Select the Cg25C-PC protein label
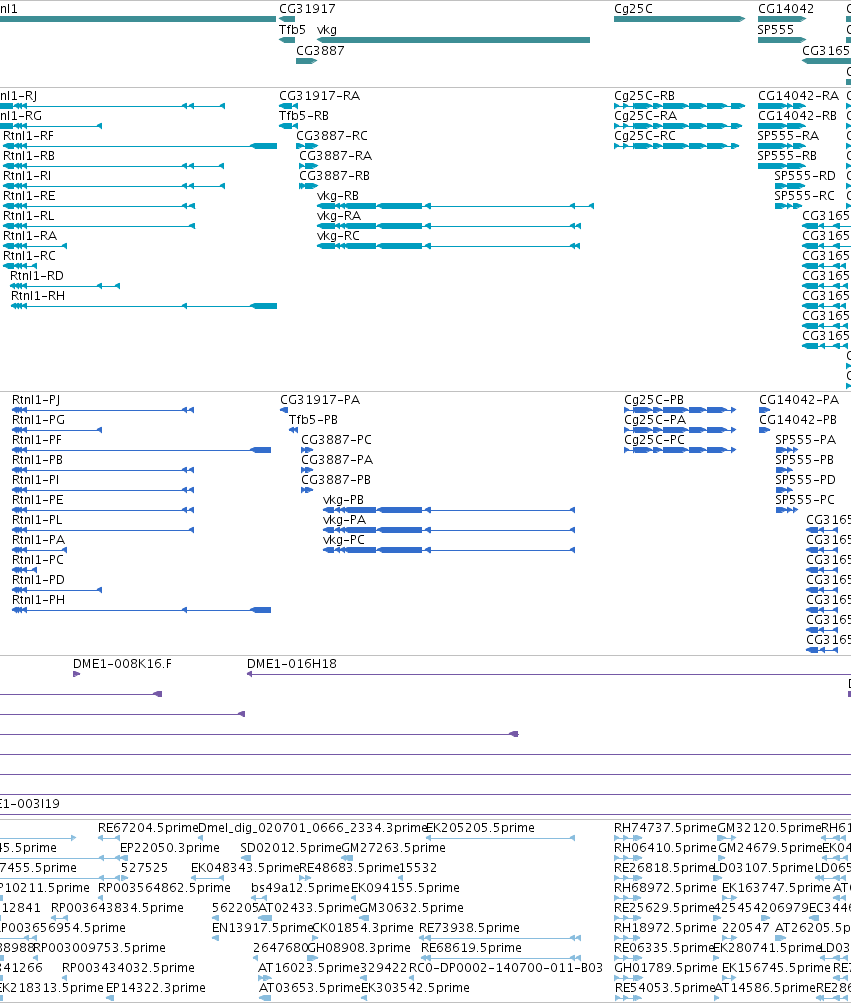Screen dimensions: 851x1003 coord(655,439)
